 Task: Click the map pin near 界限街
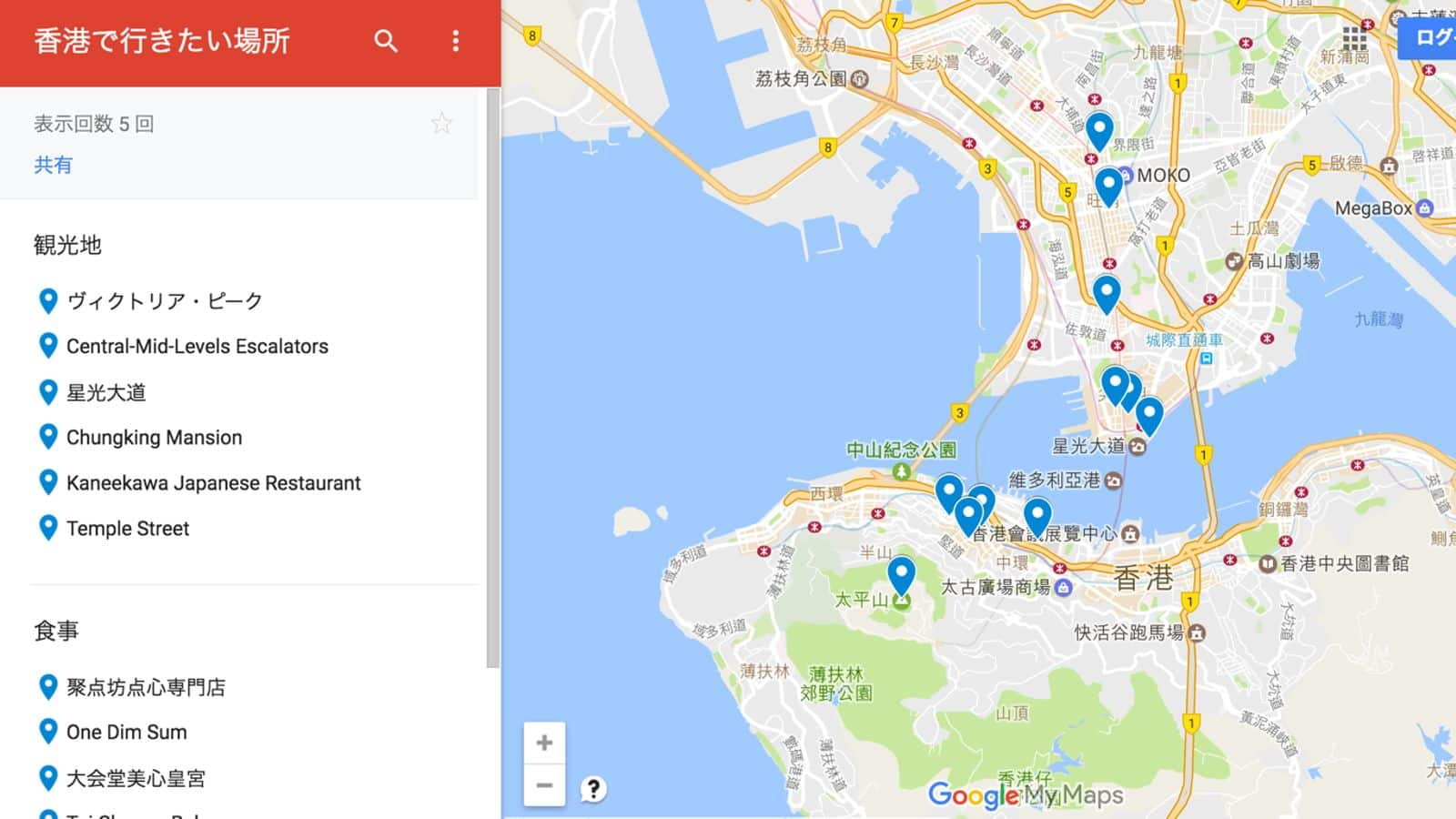[x=1099, y=131]
